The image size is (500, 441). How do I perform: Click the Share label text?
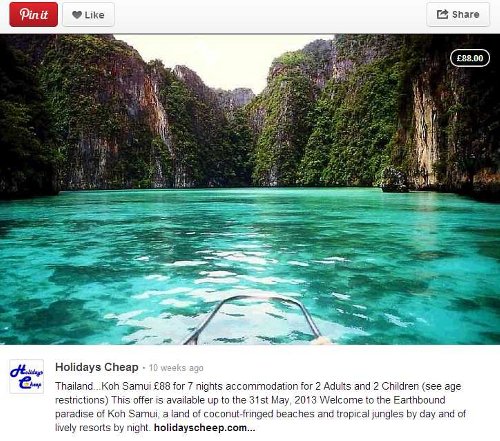(x=466, y=14)
